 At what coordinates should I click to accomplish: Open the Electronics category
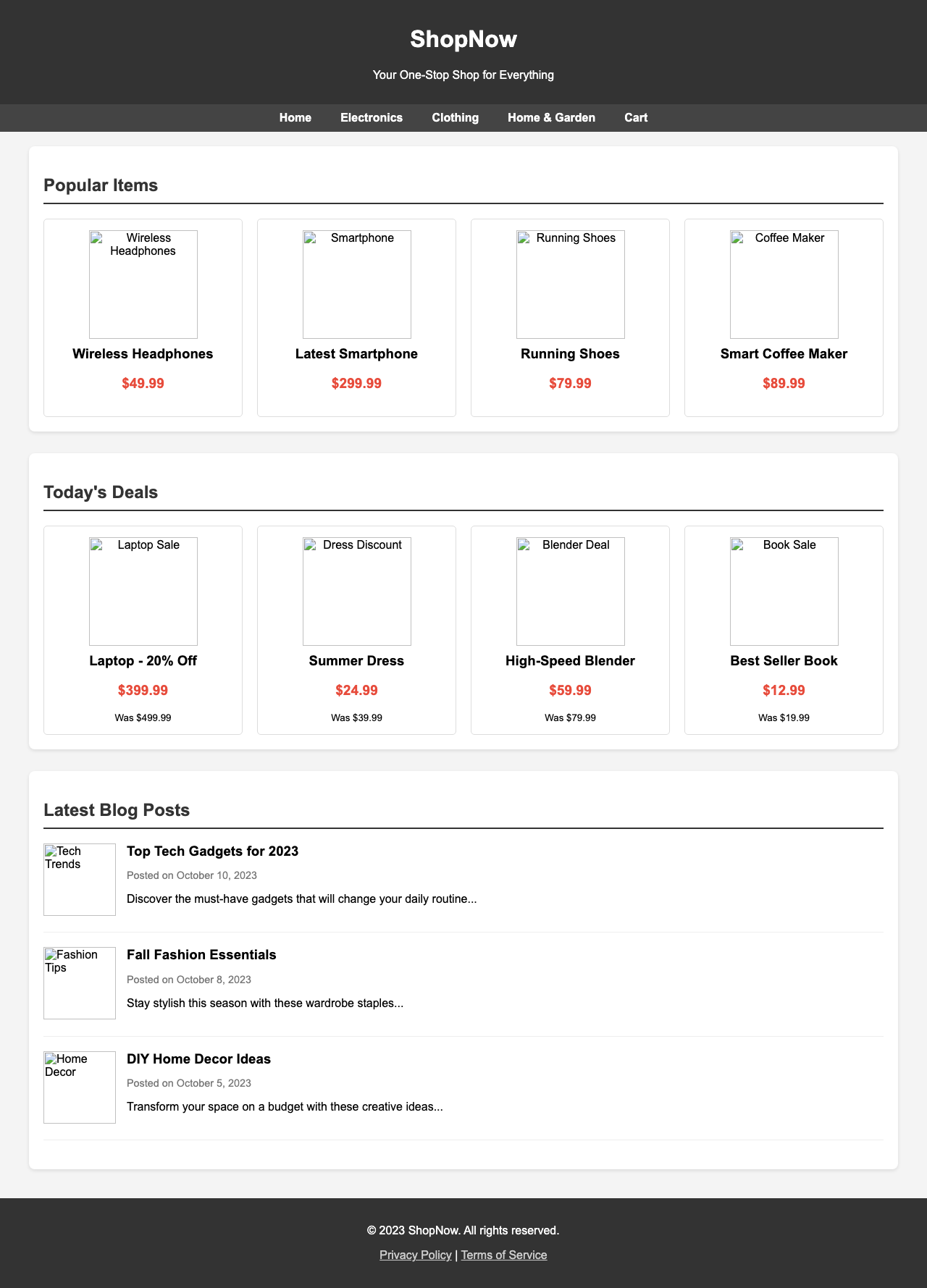pyautogui.click(x=372, y=117)
